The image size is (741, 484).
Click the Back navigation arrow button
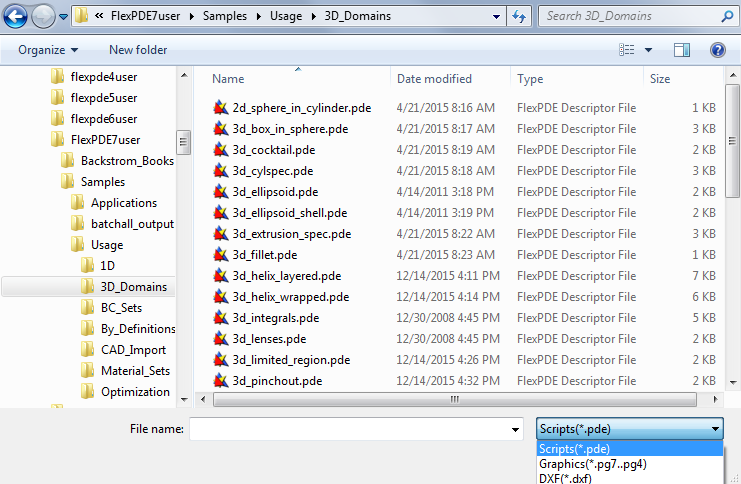coord(15,17)
